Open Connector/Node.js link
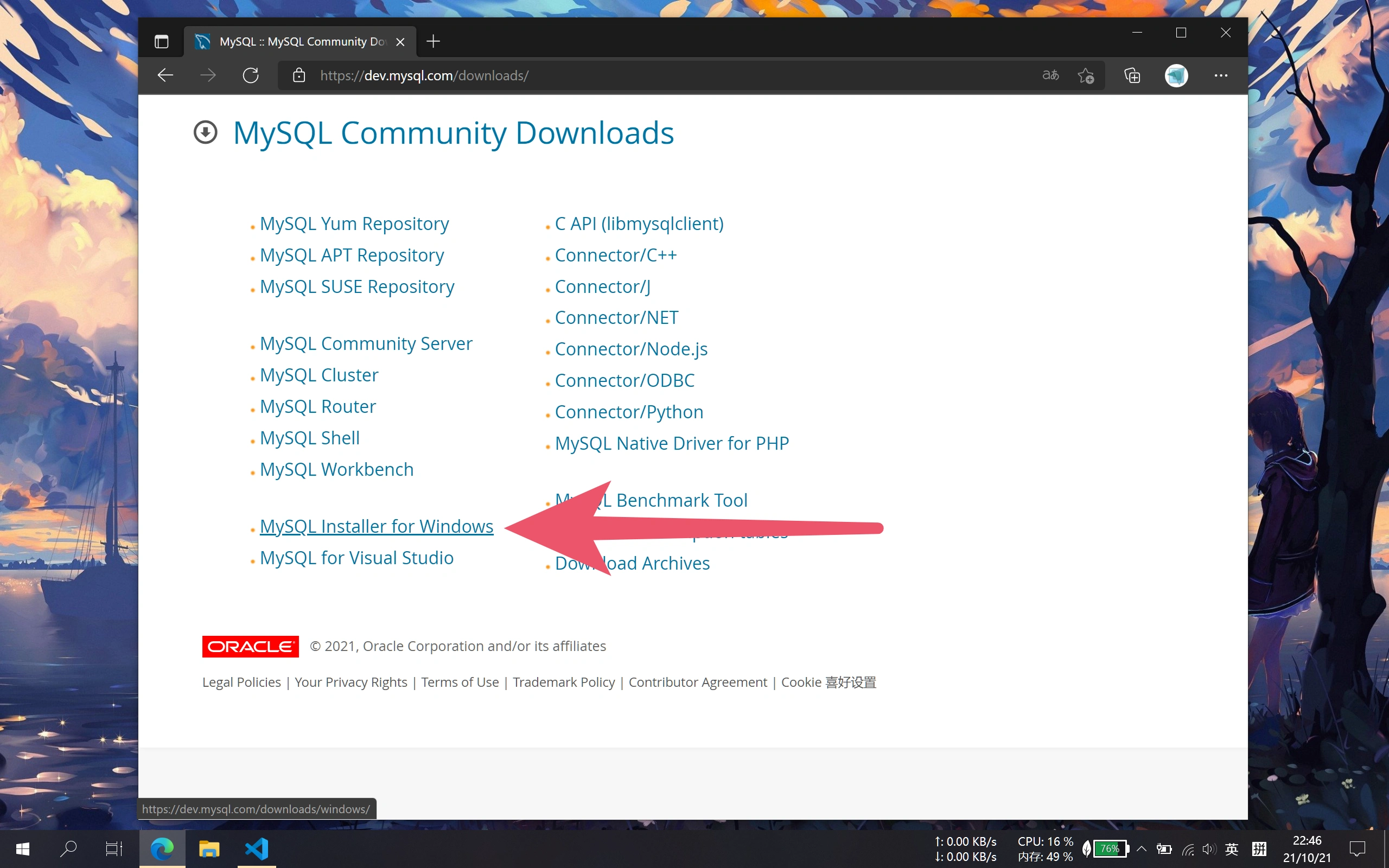The height and width of the screenshot is (868, 1389). click(x=632, y=349)
